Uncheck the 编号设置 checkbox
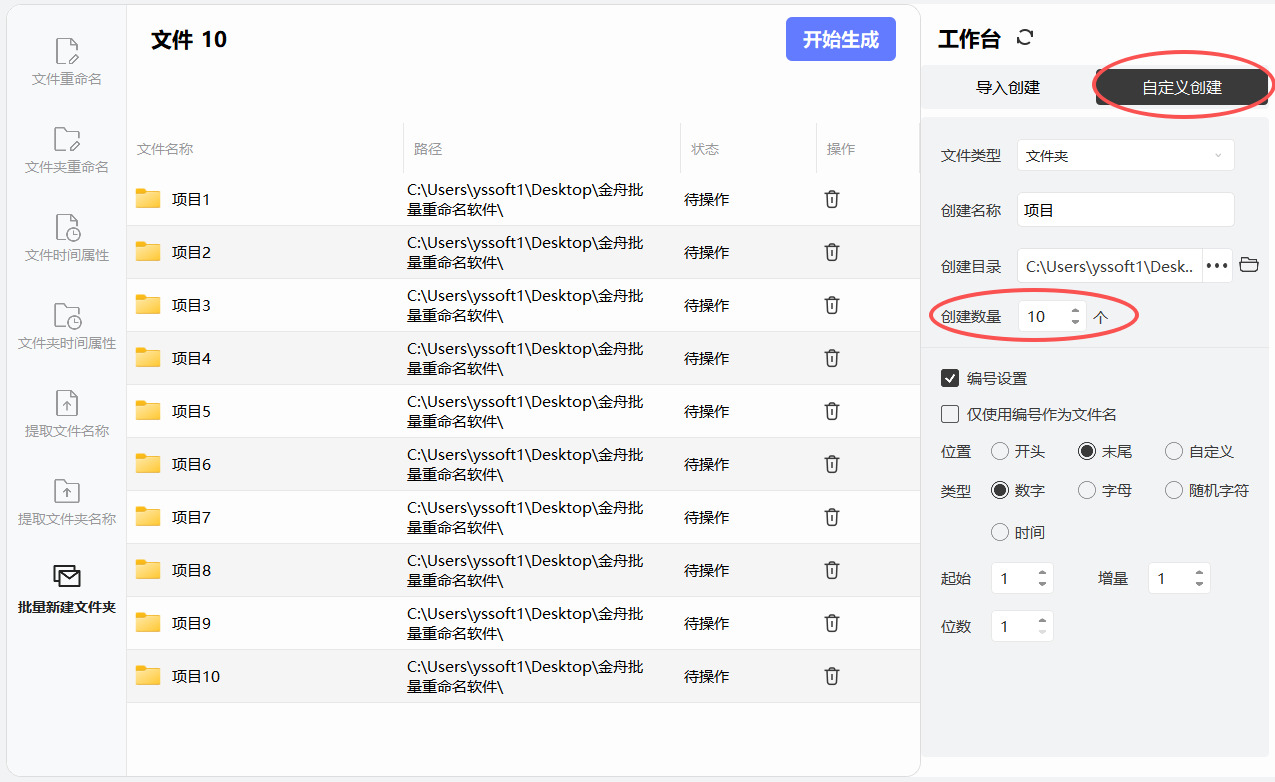This screenshot has width=1275, height=782. click(x=950, y=378)
